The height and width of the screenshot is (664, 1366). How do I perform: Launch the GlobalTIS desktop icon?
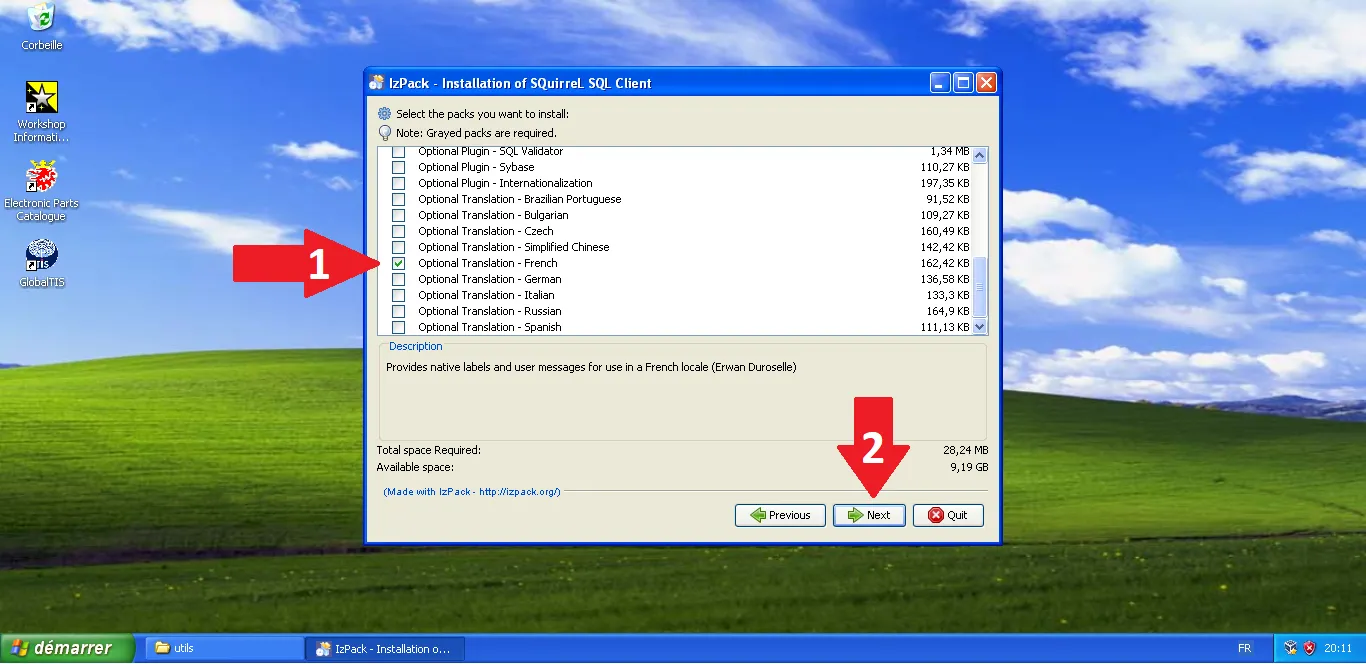pyautogui.click(x=41, y=255)
